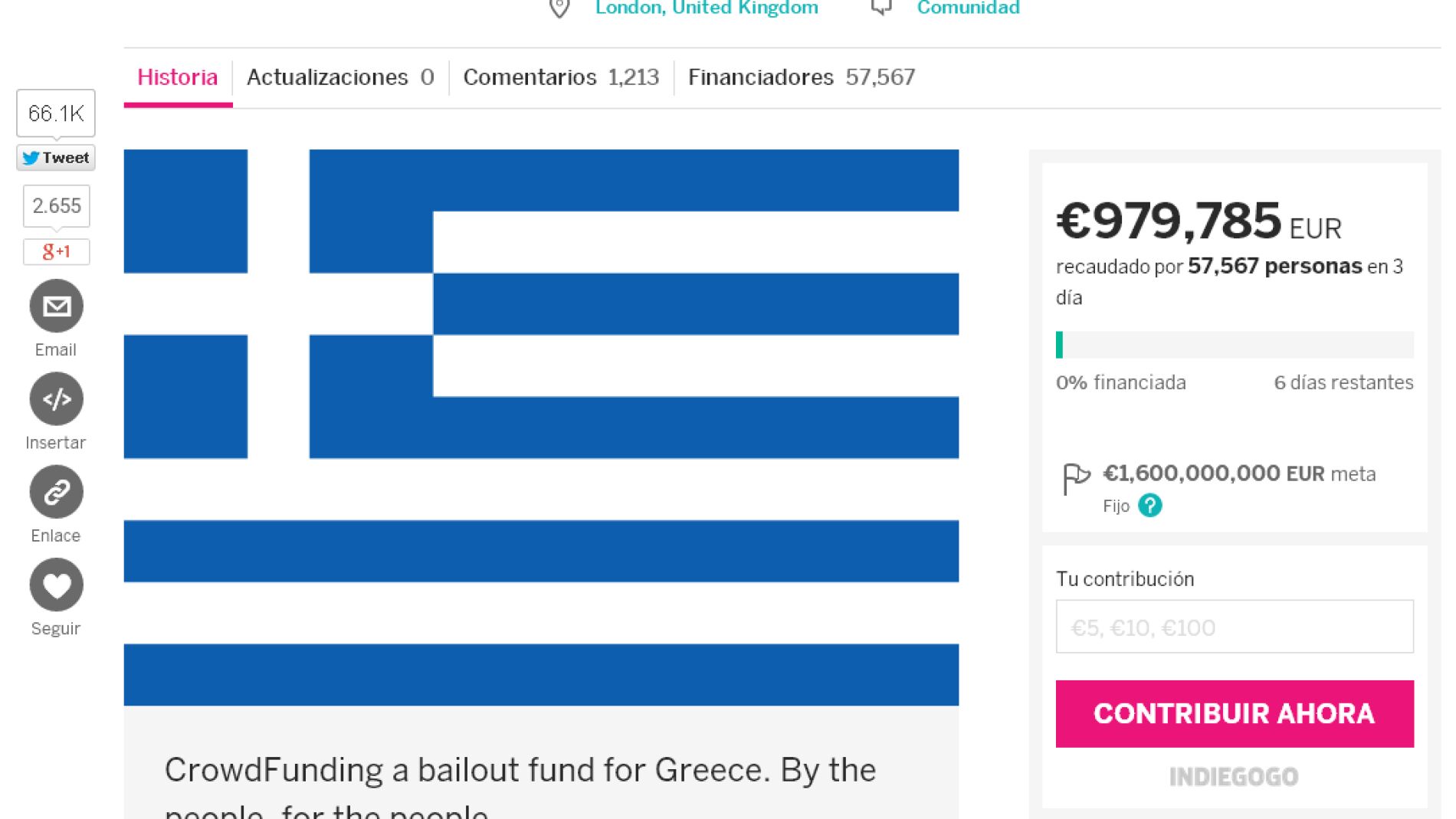Click the Enlace link-sharing icon
1456x819 pixels.
(x=55, y=491)
